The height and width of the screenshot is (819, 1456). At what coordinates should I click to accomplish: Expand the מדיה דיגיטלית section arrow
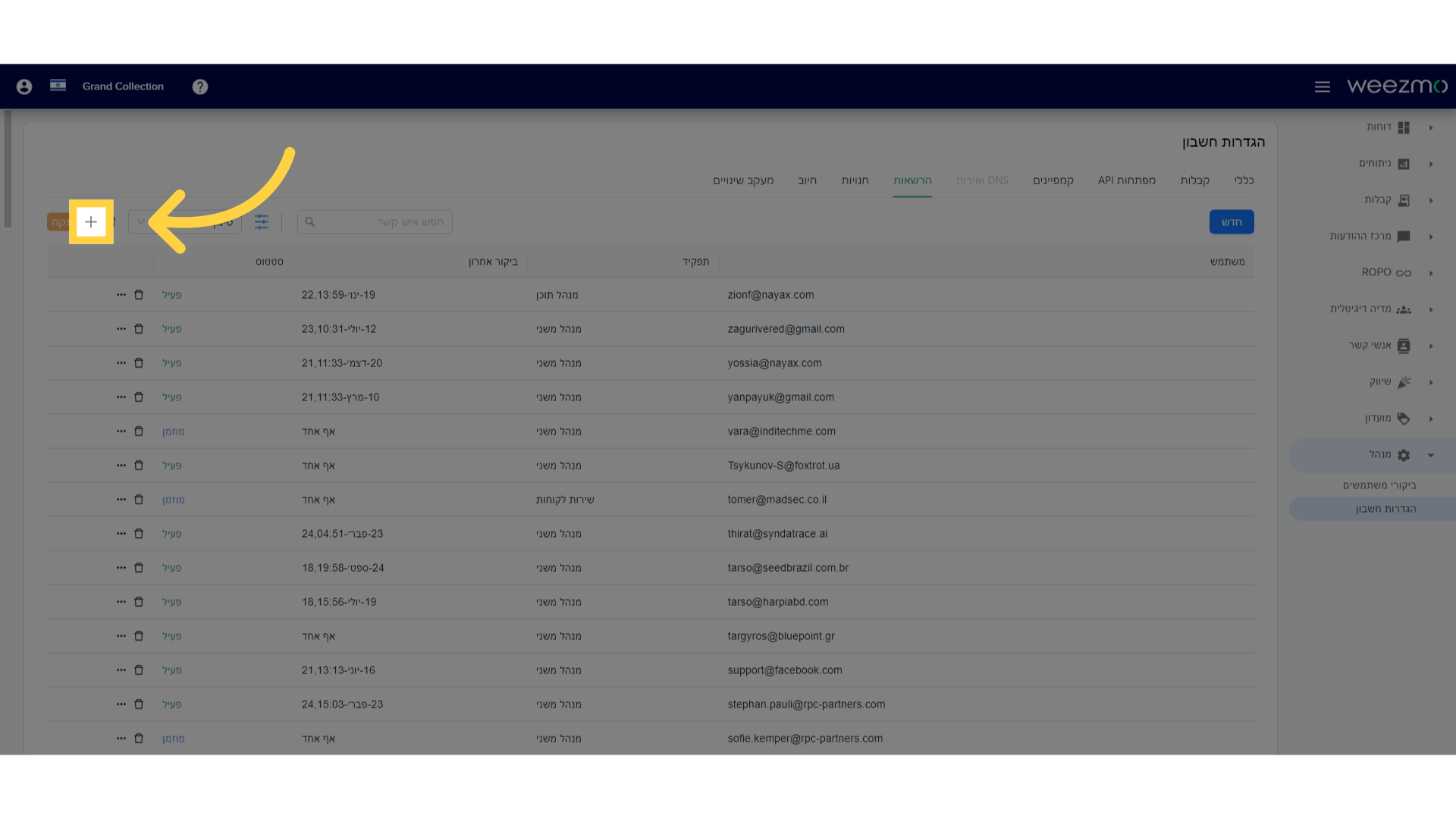[x=1431, y=309]
